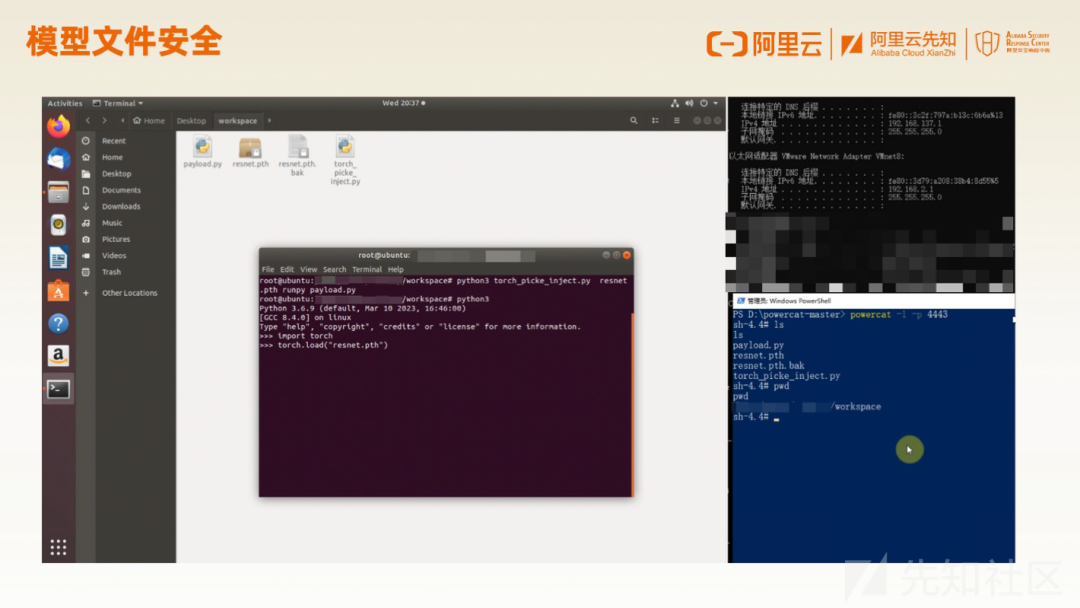The height and width of the screenshot is (608, 1080).
Task: Open the Help question-mark dock icon
Action: pos(59,324)
